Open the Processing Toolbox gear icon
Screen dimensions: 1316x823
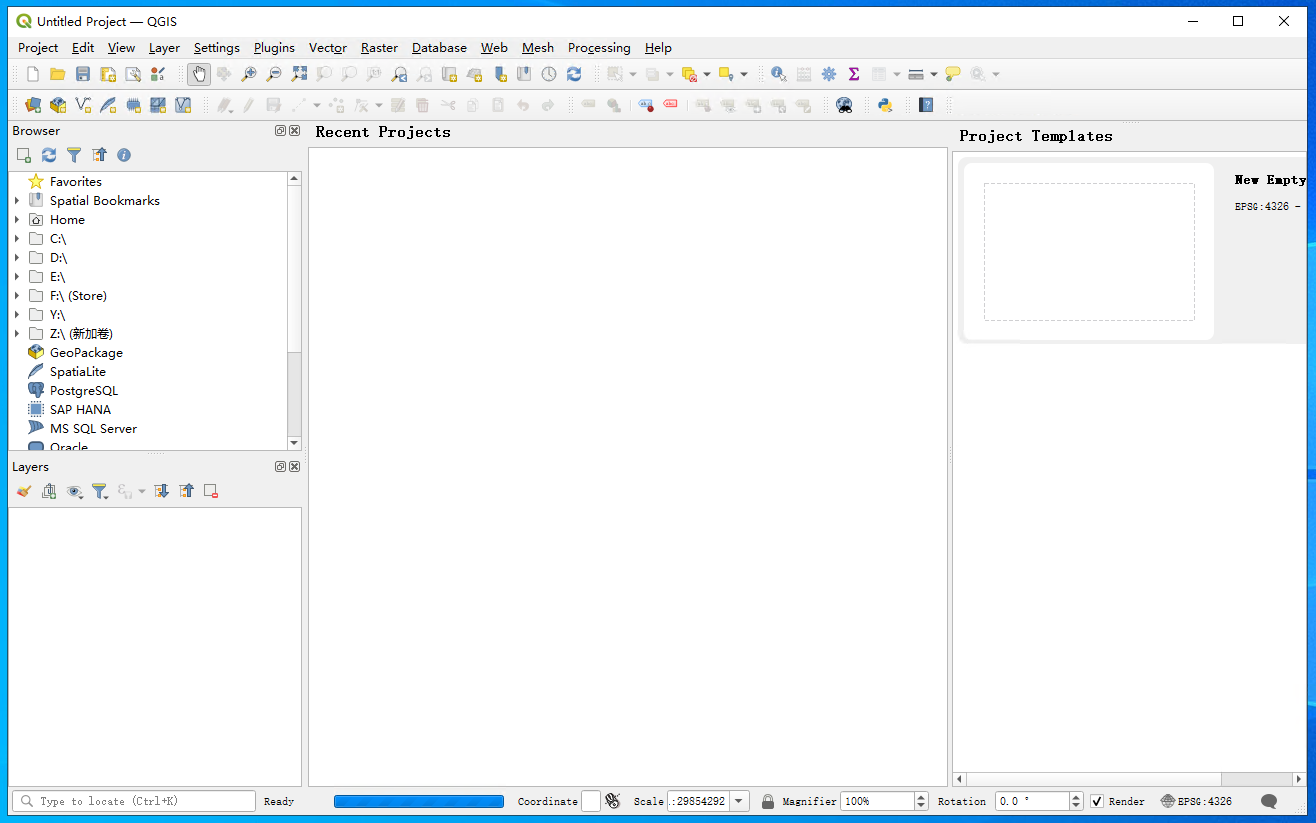click(829, 74)
